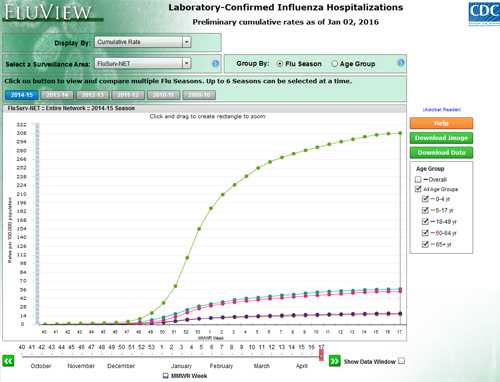
Task: Select the 2011-12 season tab
Action: 128,95
